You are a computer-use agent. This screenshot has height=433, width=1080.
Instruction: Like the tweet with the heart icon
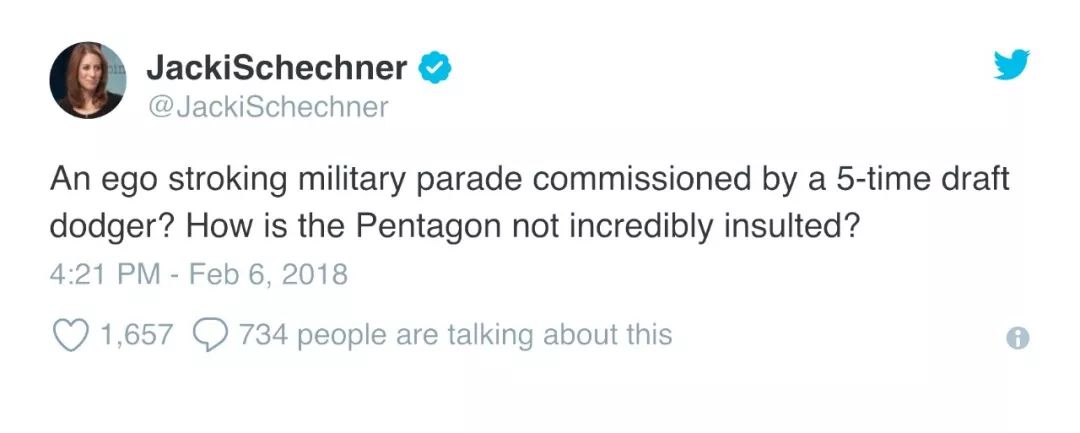pyautogui.click(x=68, y=334)
